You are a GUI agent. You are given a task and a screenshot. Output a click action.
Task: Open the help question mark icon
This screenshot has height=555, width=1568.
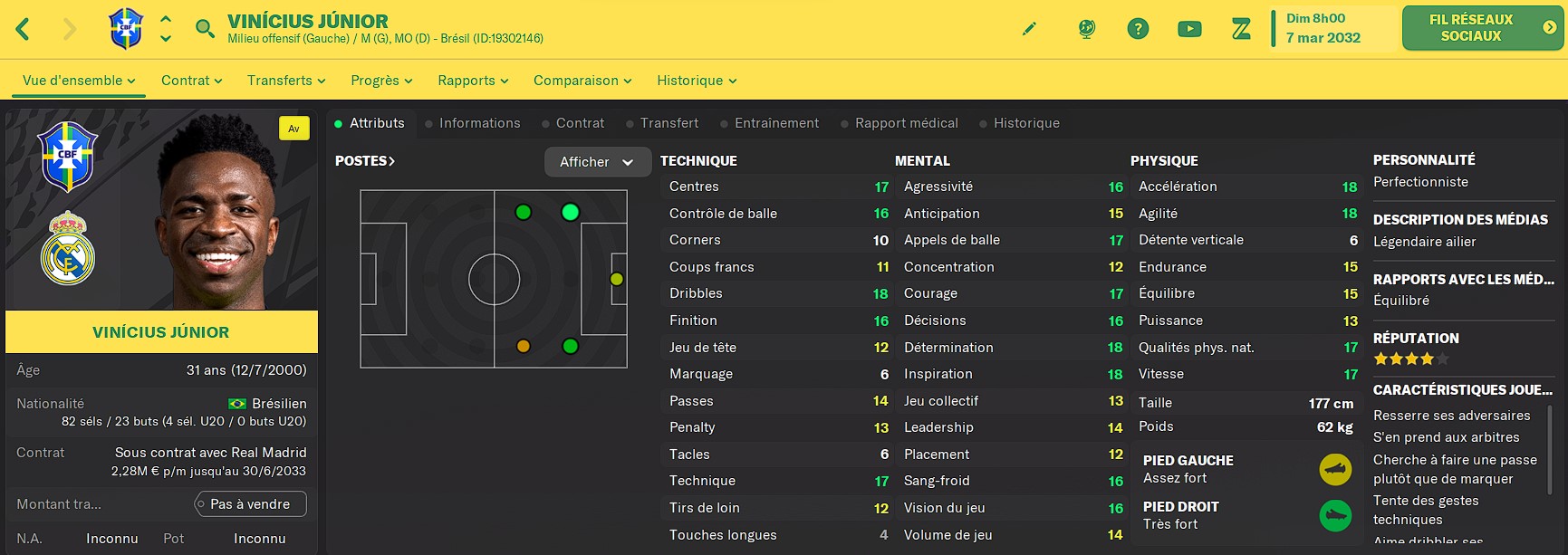(1138, 29)
